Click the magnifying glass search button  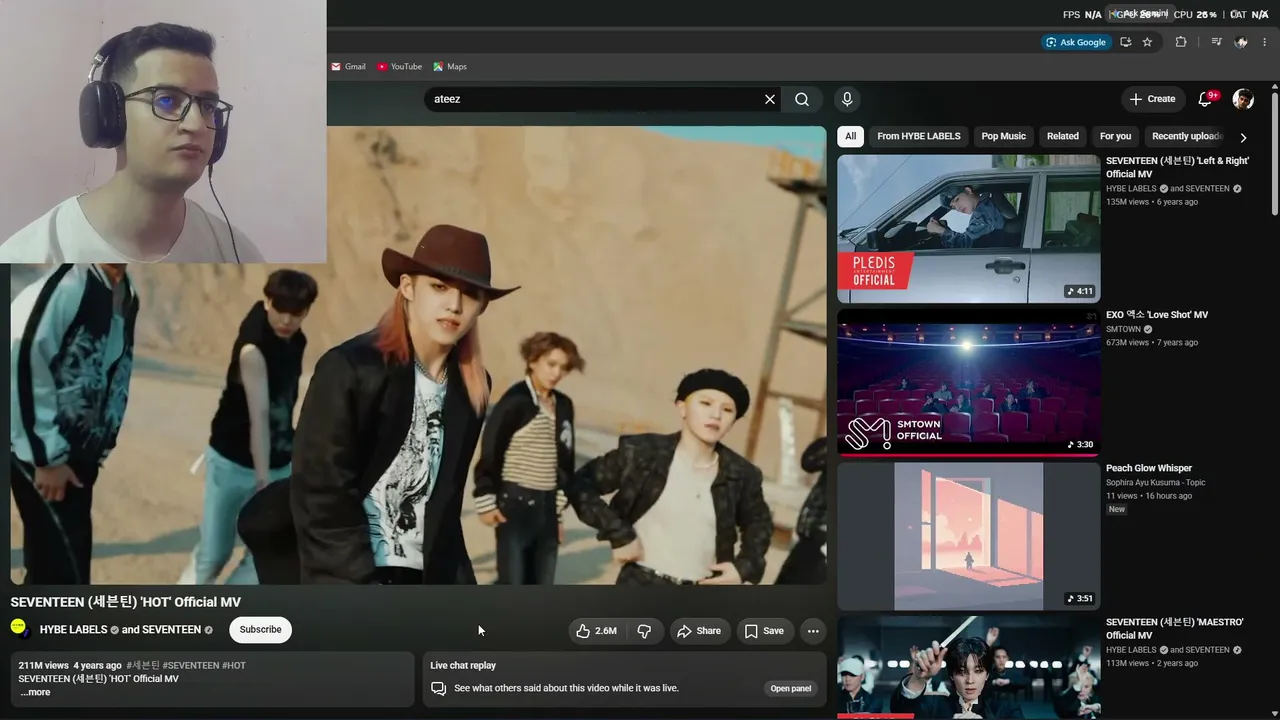802,99
